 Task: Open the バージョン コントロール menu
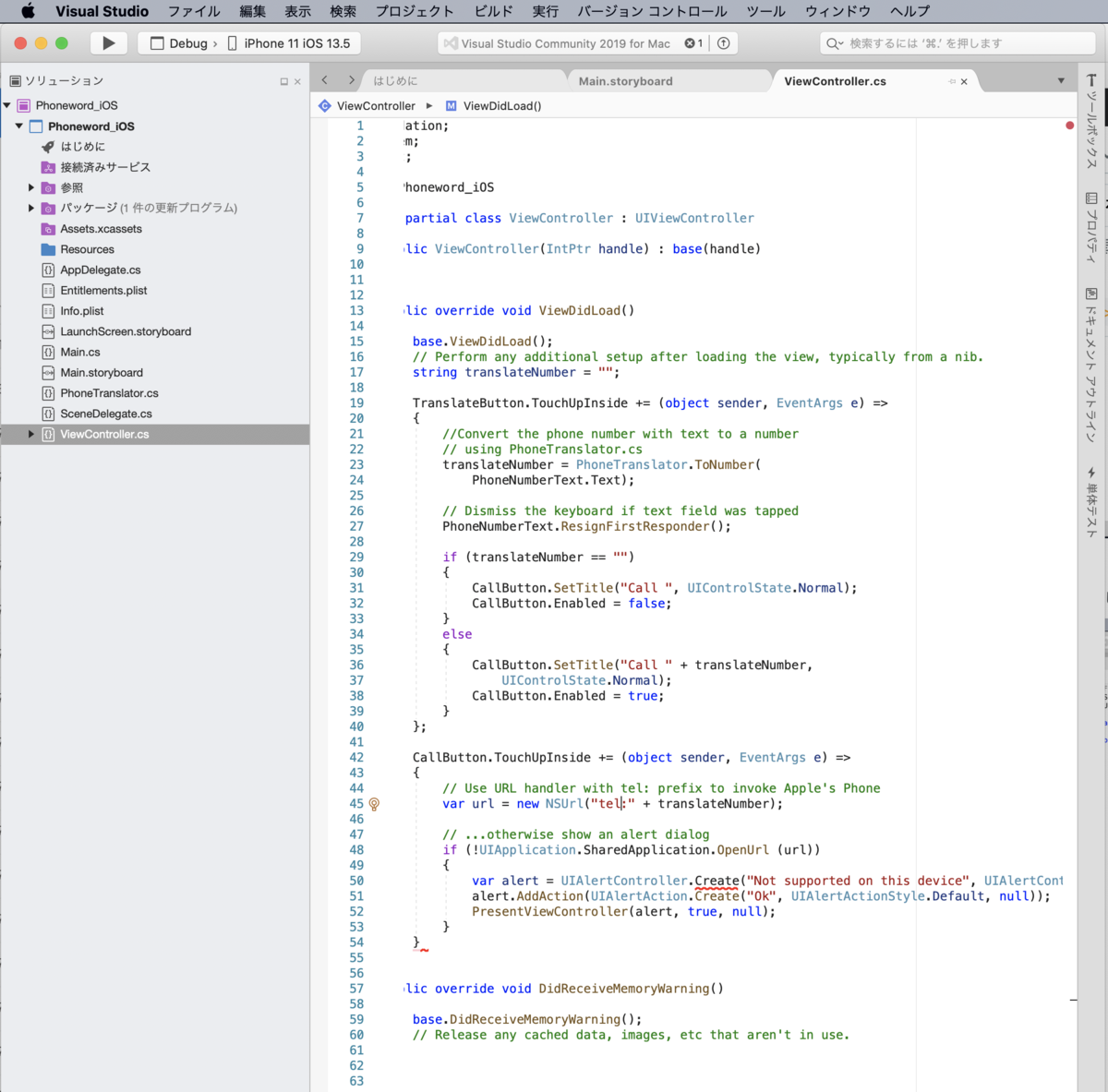coord(652,11)
